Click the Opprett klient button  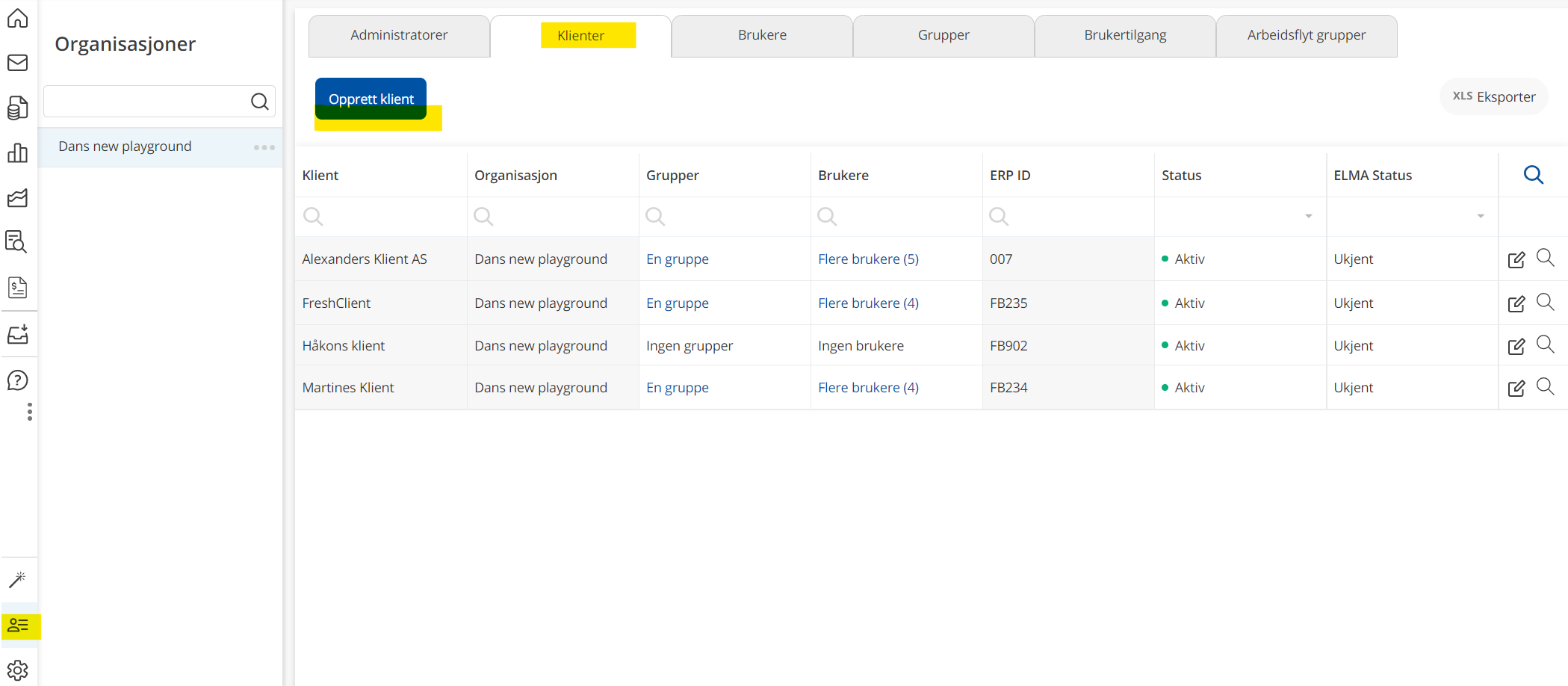[371, 99]
